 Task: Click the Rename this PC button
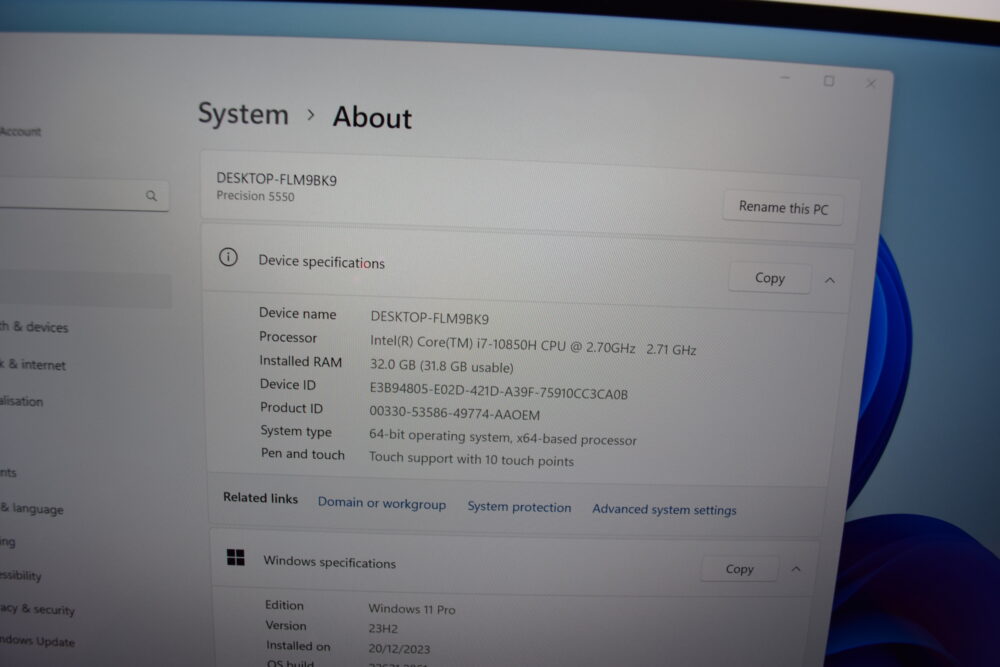click(783, 208)
